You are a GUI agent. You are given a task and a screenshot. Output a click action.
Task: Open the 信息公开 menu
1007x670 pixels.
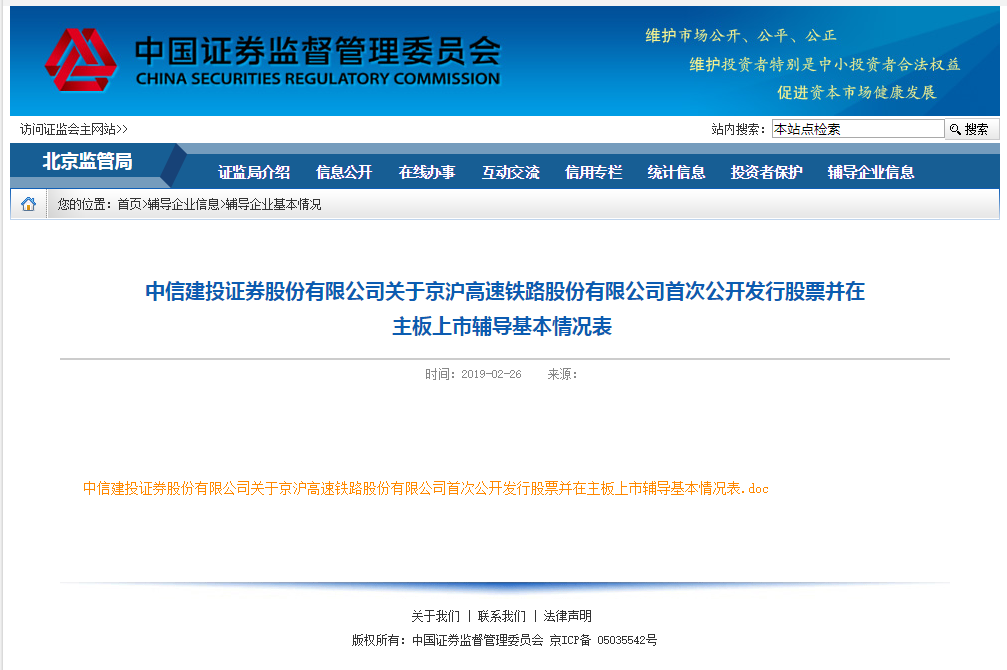(344, 172)
